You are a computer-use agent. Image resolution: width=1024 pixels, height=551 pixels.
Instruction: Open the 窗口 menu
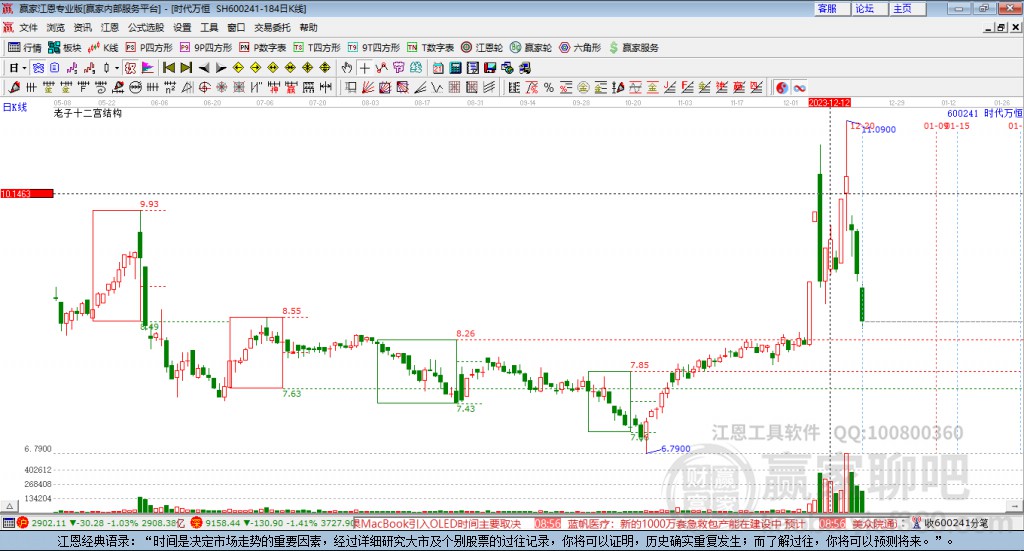(236, 27)
